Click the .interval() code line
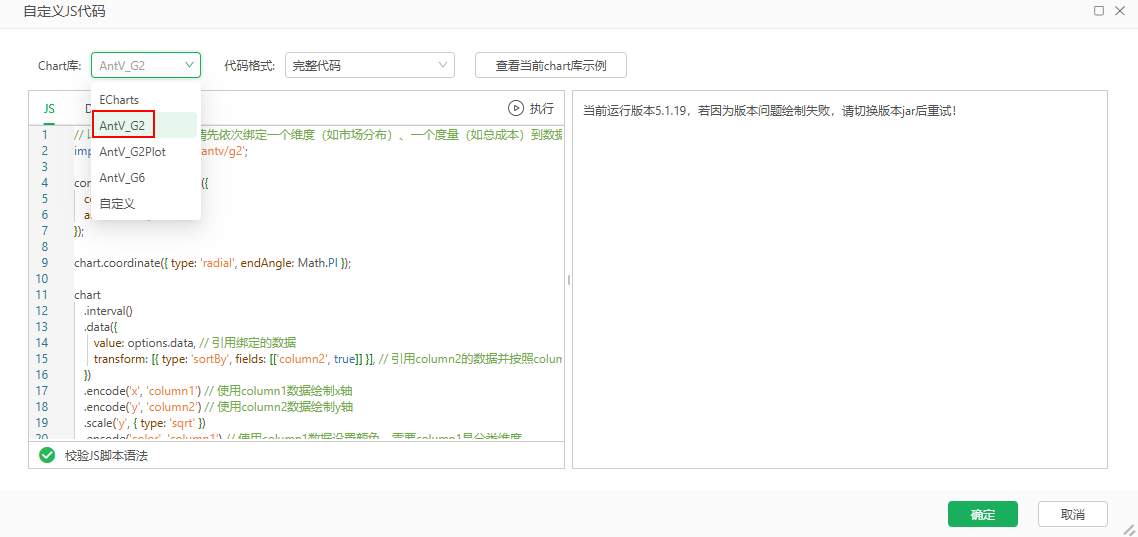The width and height of the screenshot is (1138, 537). coord(108,311)
